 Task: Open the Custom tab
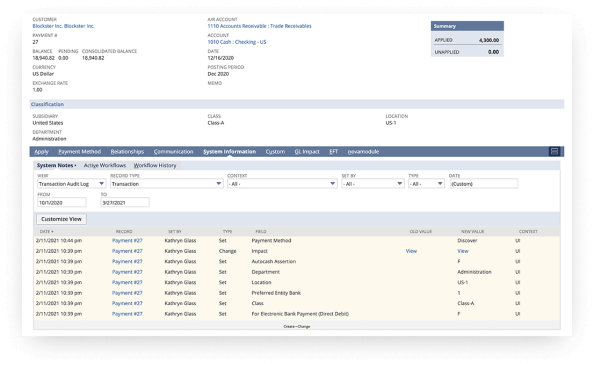click(x=275, y=151)
